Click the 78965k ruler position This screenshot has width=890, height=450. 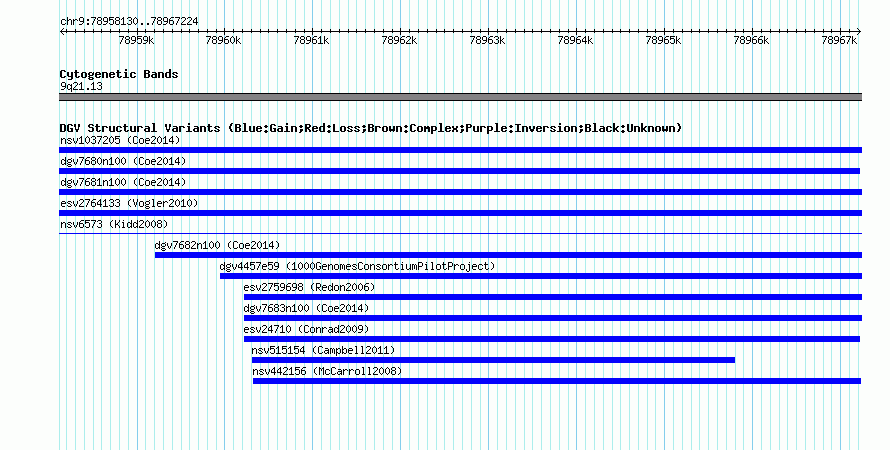[x=664, y=40]
